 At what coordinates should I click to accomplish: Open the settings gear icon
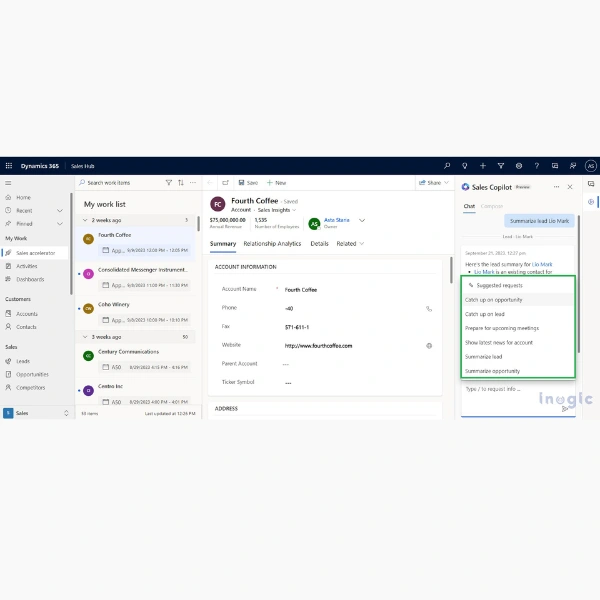click(x=518, y=166)
